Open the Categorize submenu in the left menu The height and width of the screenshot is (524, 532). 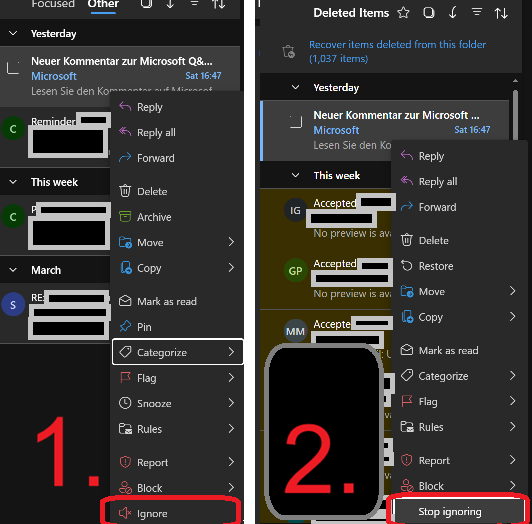(x=177, y=352)
